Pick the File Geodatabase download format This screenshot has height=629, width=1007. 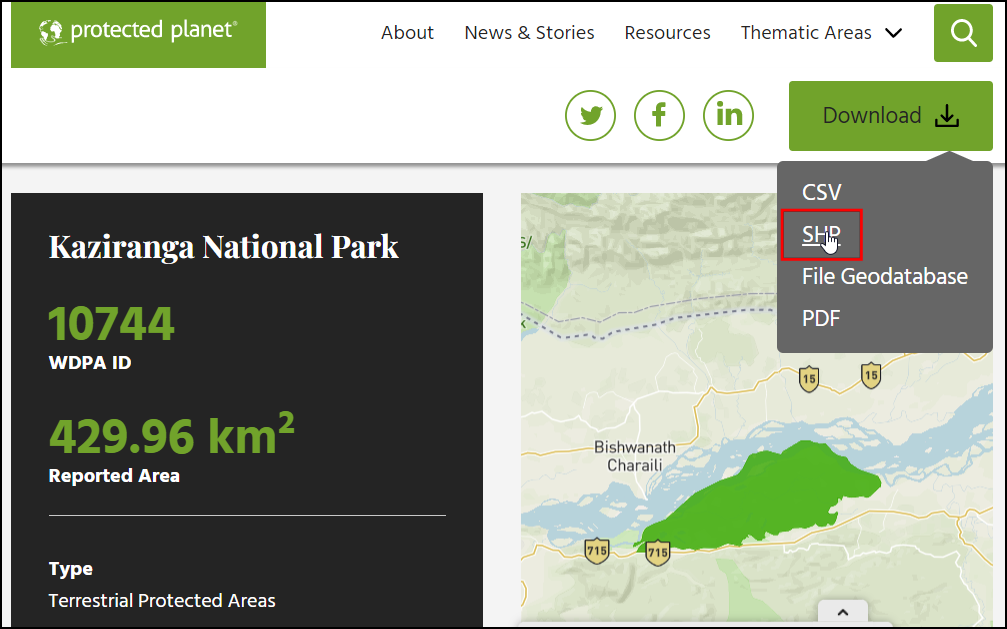[884, 276]
